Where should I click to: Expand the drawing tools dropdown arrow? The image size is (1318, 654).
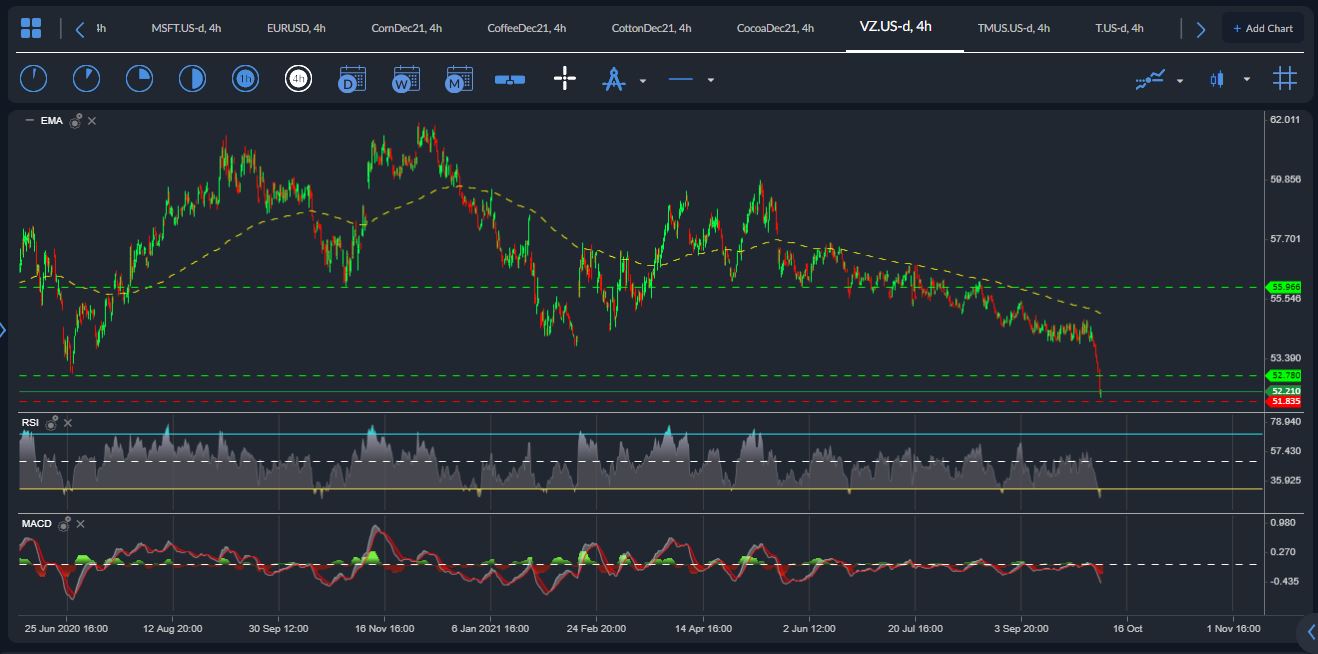point(643,80)
